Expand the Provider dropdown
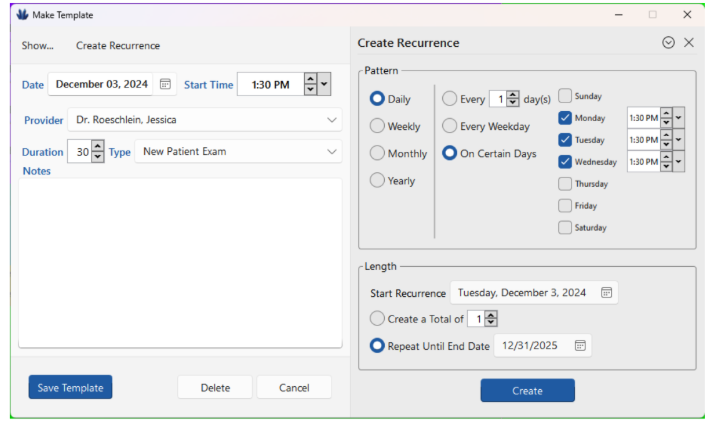718x426 pixels. pyautogui.click(x=332, y=121)
